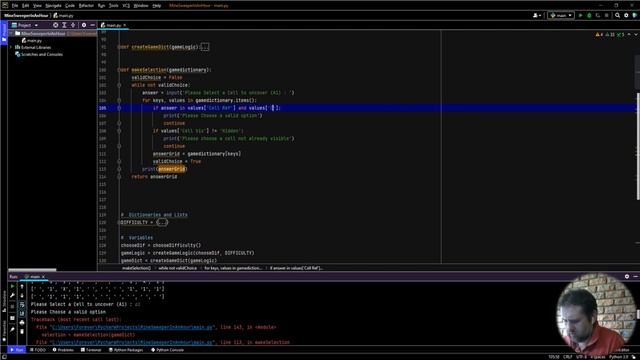The width and height of the screenshot is (640, 360).
Task: Click the JetBrains Toolbox icon at top right
Action: [x=635, y=16]
